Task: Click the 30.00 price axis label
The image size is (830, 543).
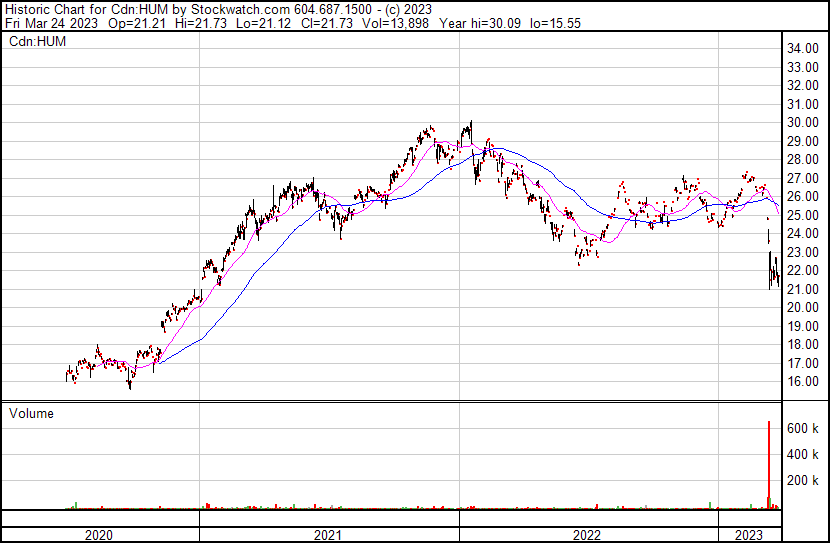Action: pyautogui.click(x=805, y=122)
